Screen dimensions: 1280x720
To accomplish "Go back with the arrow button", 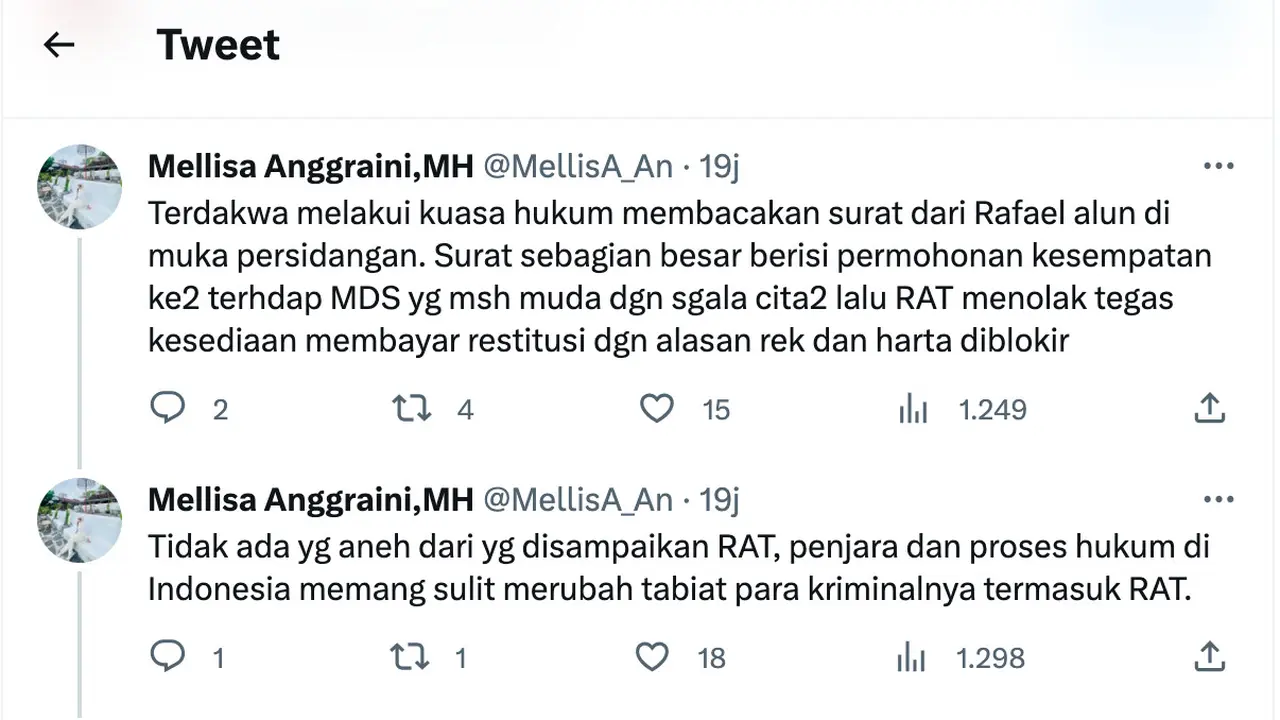I will point(58,44).
